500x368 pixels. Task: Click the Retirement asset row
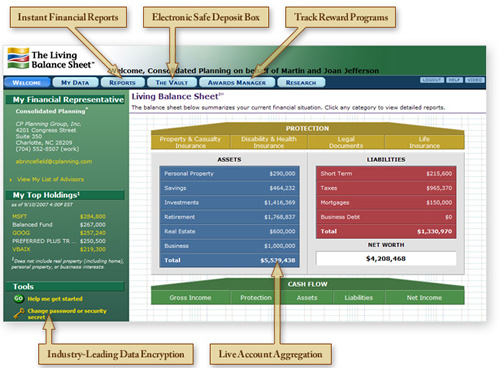click(x=229, y=217)
